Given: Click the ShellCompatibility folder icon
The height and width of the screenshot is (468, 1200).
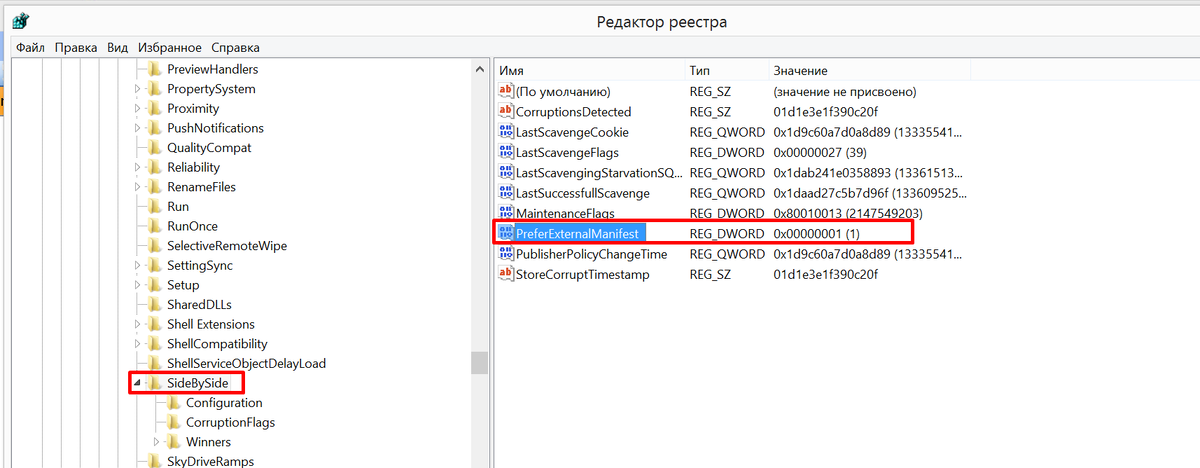Looking at the screenshot, I should (x=155, y=344).
